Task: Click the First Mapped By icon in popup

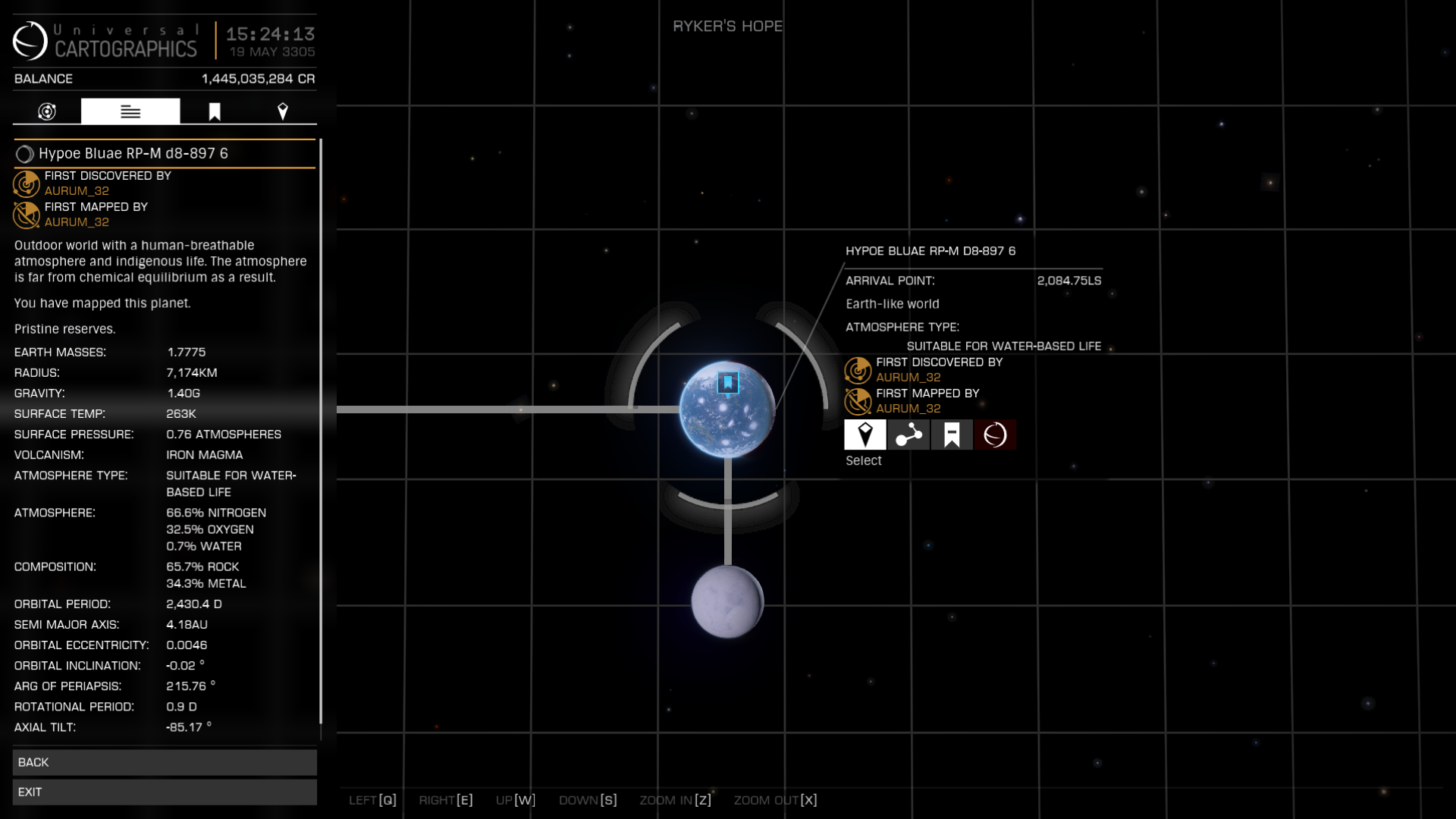Action: tap(858, 401)
